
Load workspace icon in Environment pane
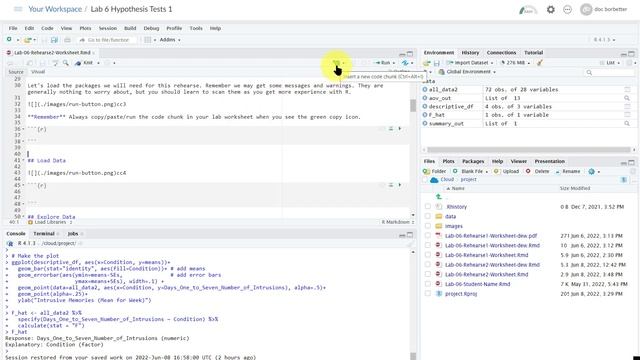click(427, 63)
